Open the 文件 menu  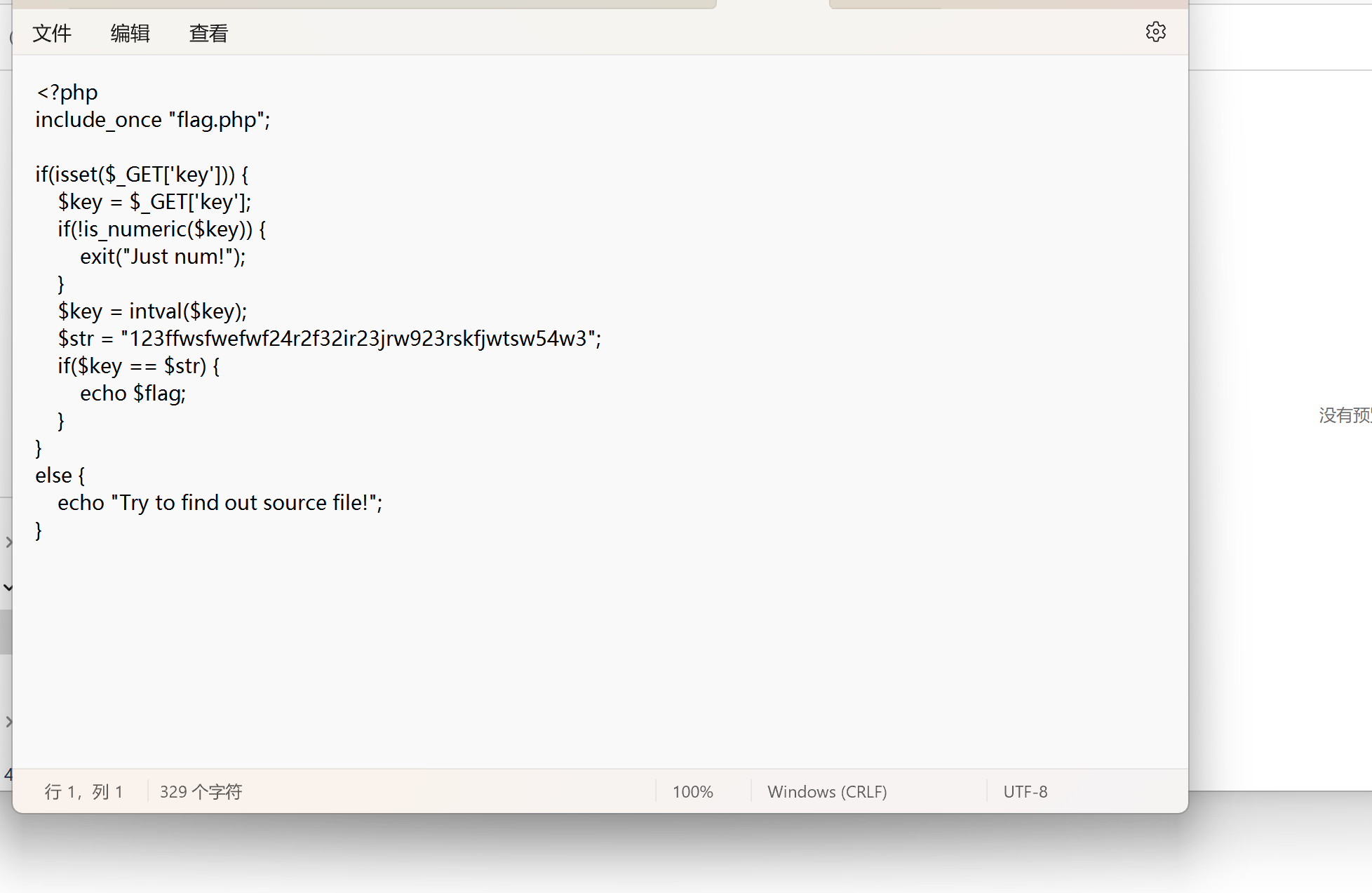pyautogui.click(x=52, y=33)
